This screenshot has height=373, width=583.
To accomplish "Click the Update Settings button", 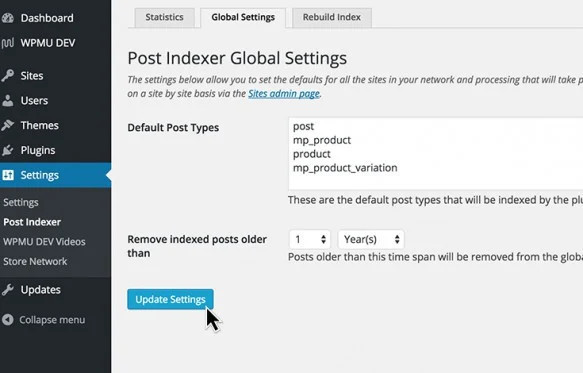I will [170, 299].
